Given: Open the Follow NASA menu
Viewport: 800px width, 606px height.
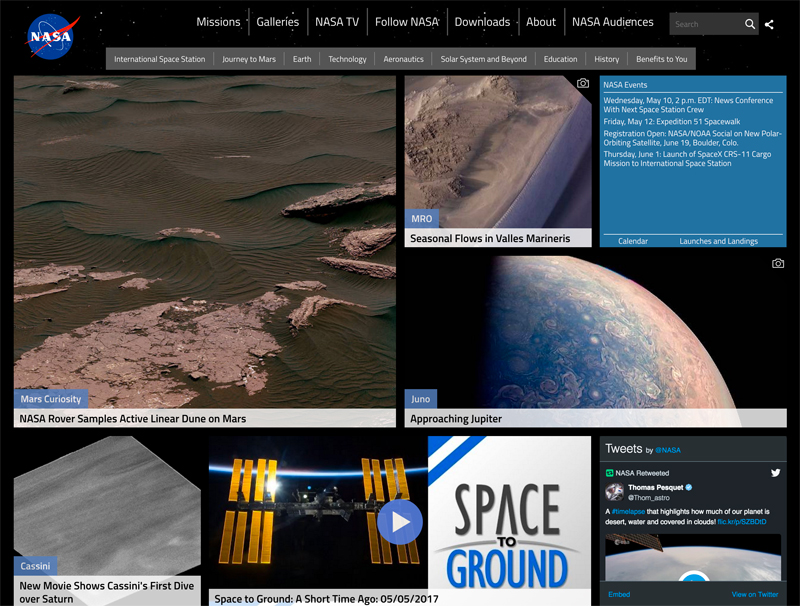Looking at the screenshot, I should point(407,22).
